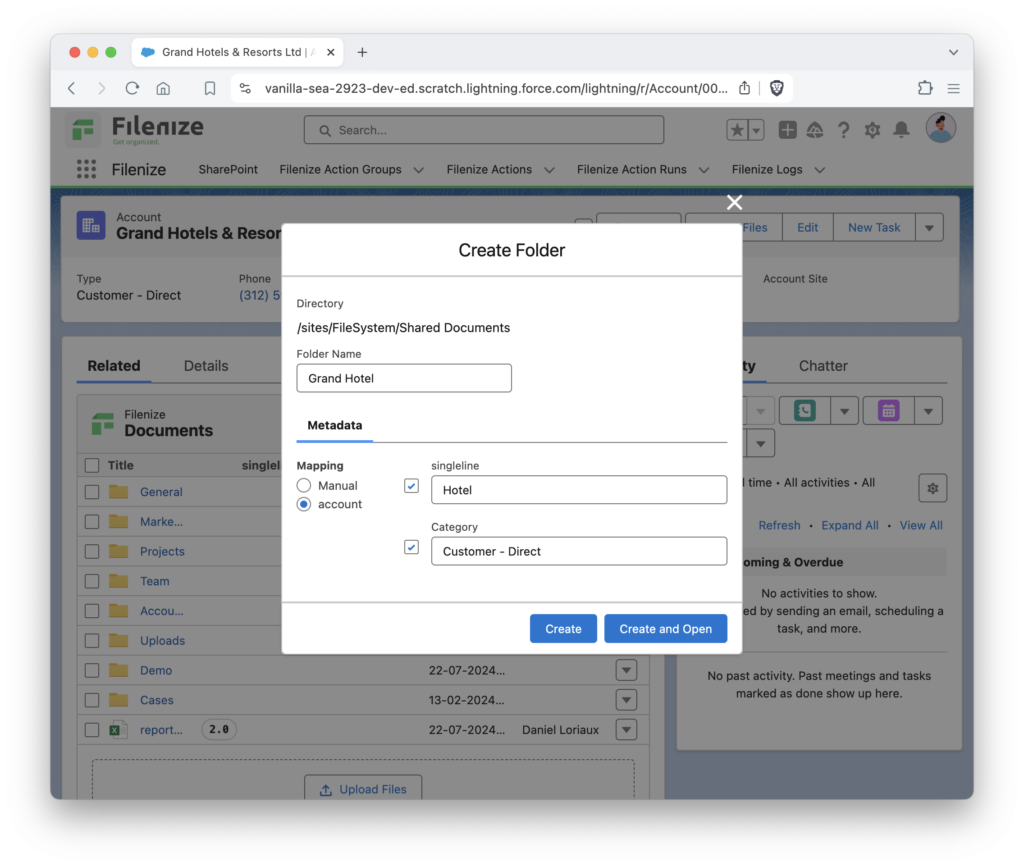This screenshot has width=1024, height=866.
Task: Click the Salesforce Search box
Action: (x=484, y=130)
